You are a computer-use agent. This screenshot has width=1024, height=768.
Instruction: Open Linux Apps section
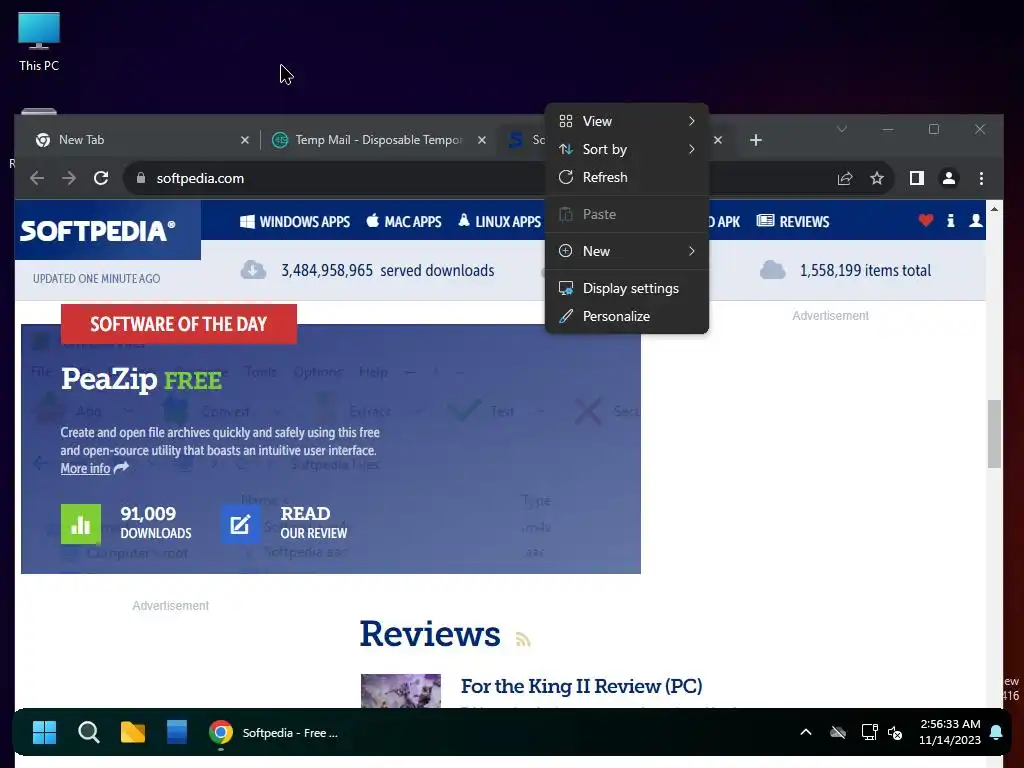(x=500, y=221)
